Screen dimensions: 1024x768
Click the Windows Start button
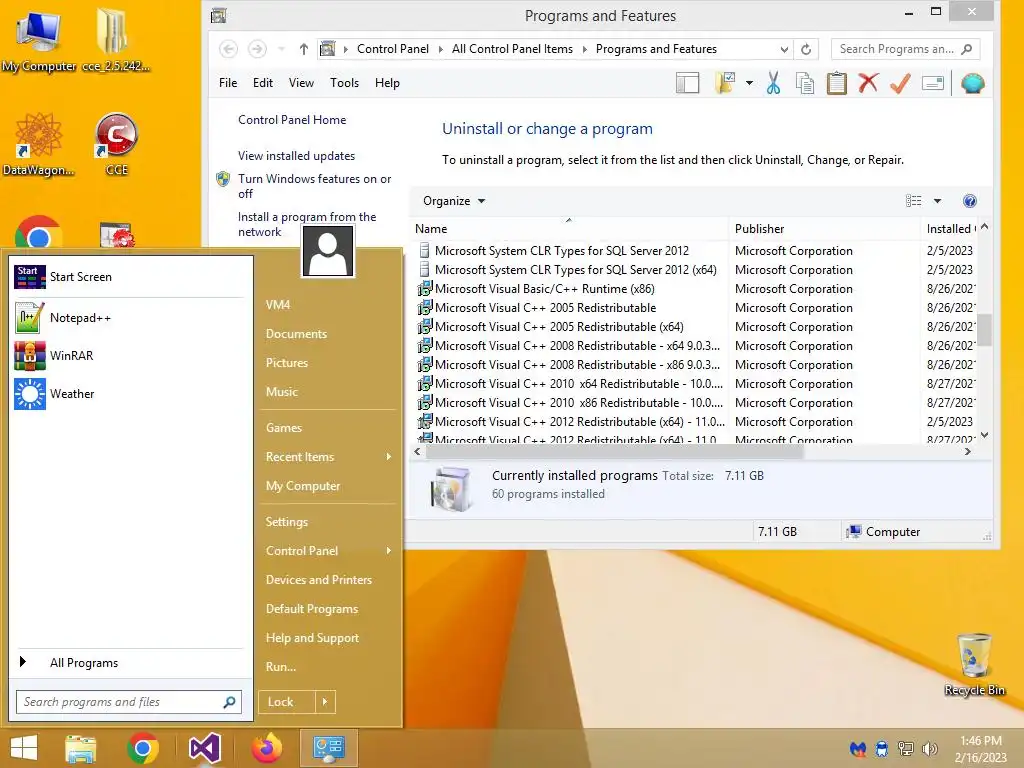24,748
